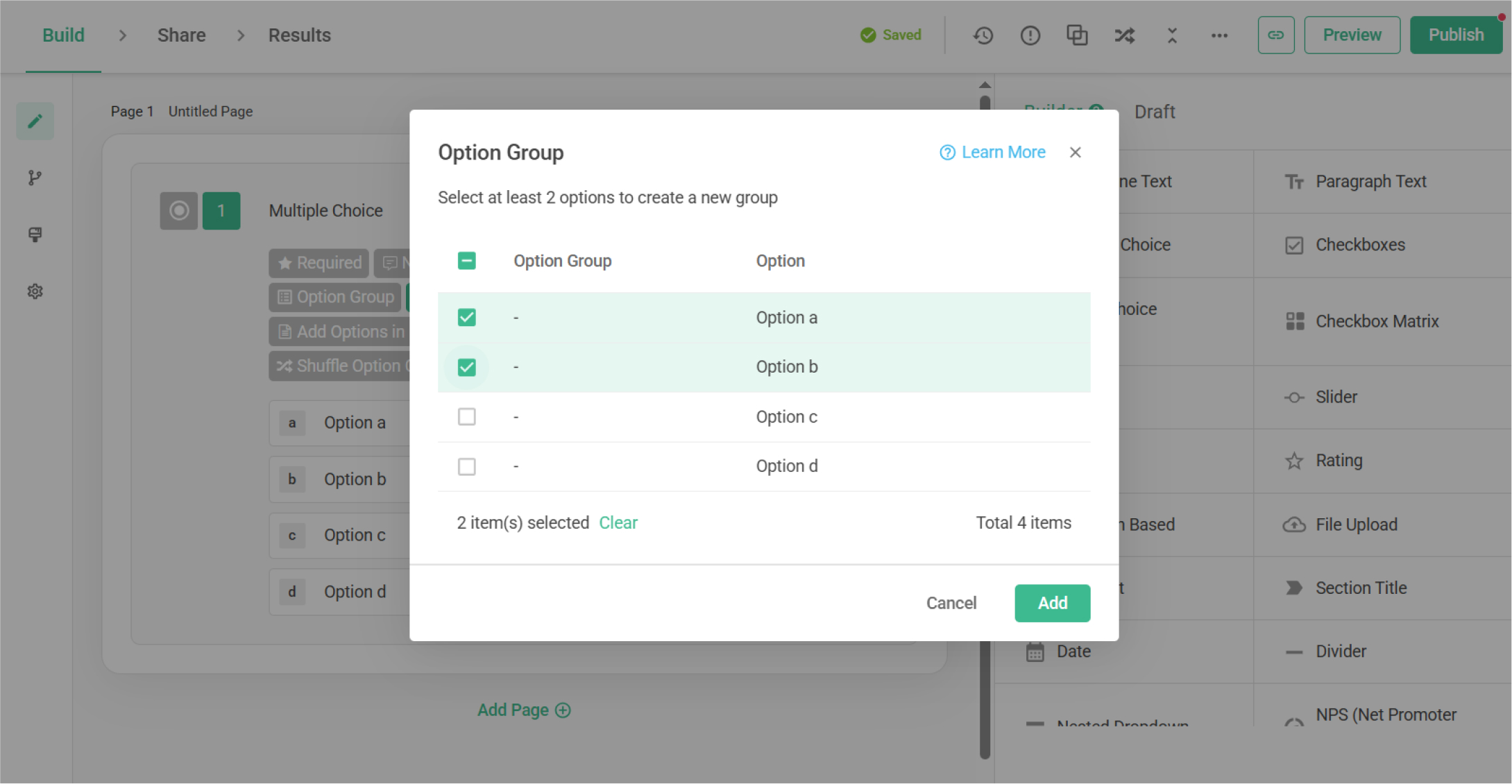Image resolution: width=1512 pixels, height=784 pixels.
Task: Click the Preview button
Action: pos(1352,35)
